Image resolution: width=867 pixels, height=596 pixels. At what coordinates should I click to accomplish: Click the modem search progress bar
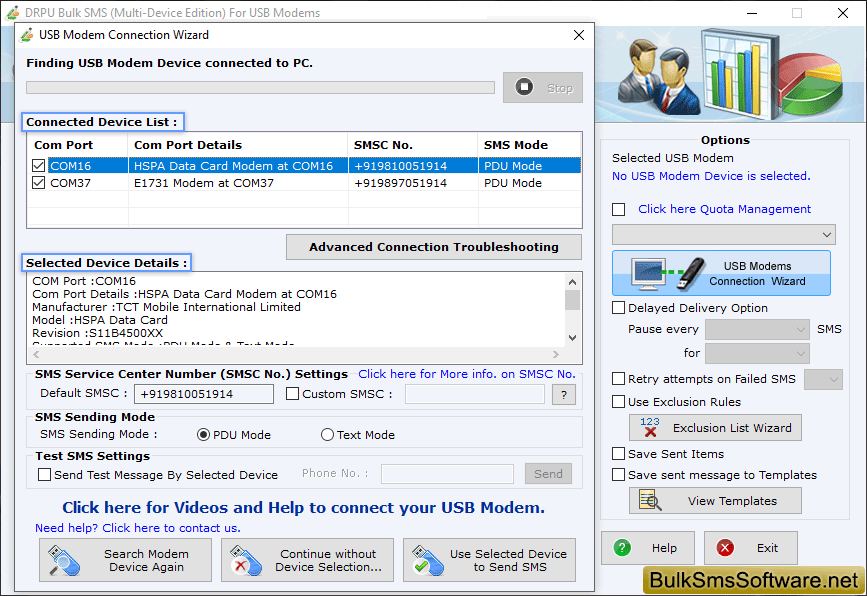click(260, 88)
